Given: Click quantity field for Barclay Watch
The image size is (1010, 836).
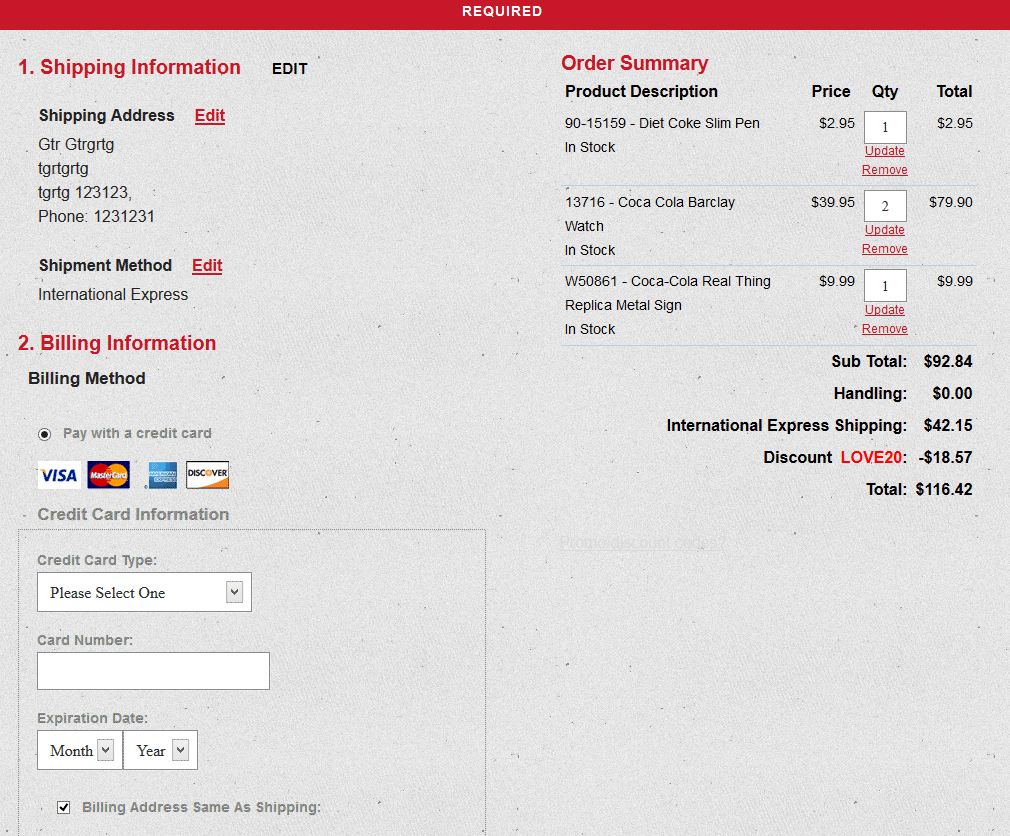Looking at the screenshot, I should click(884, 207).
